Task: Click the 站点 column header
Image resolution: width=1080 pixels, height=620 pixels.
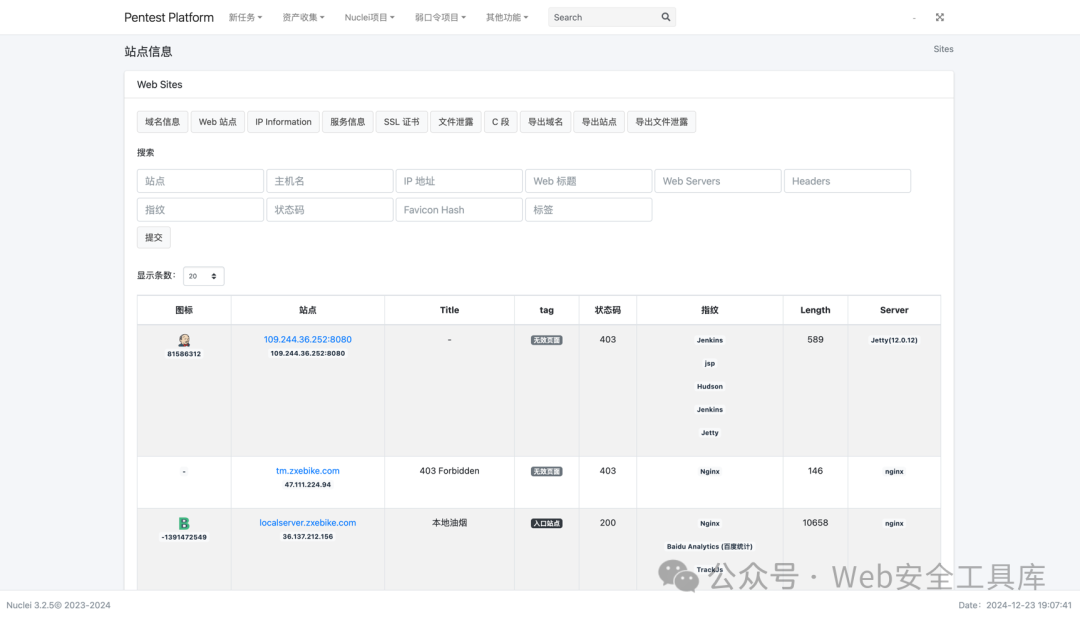Action: tap(308, 310)
